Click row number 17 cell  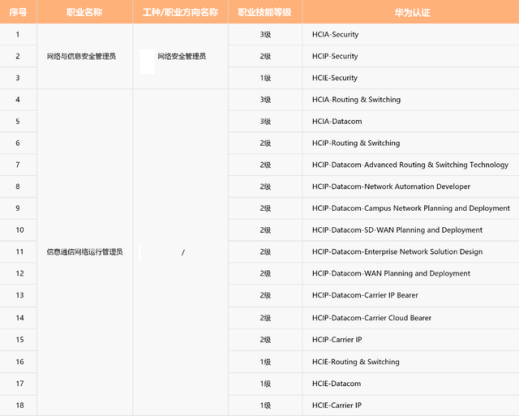(x=18, y=384)
